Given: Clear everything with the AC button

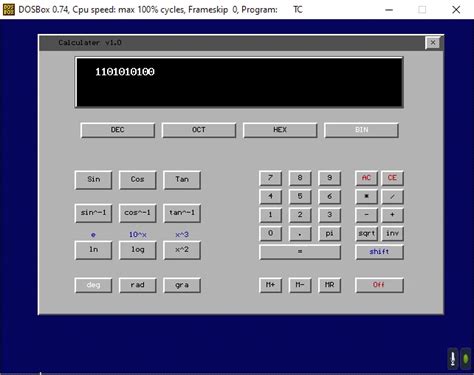Looking at the screenshot, I should tap(366, 178).
